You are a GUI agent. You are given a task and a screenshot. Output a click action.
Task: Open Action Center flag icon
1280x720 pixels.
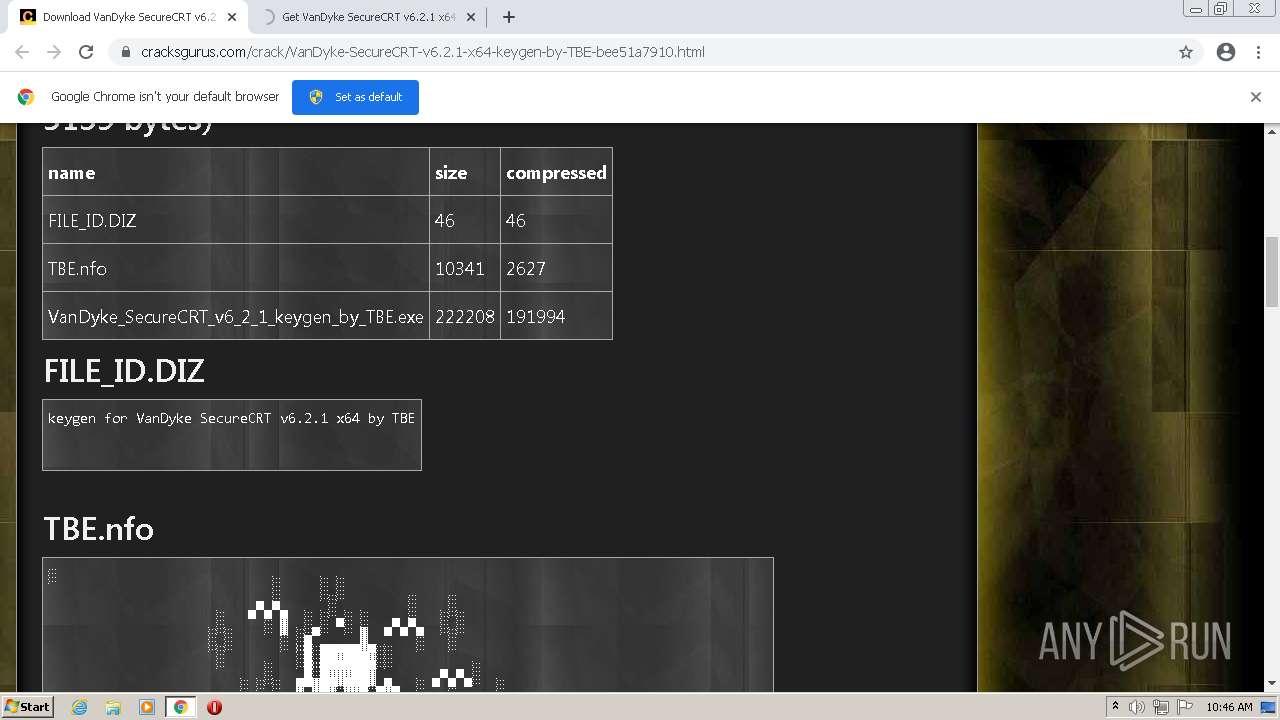tap(1185, 707)
